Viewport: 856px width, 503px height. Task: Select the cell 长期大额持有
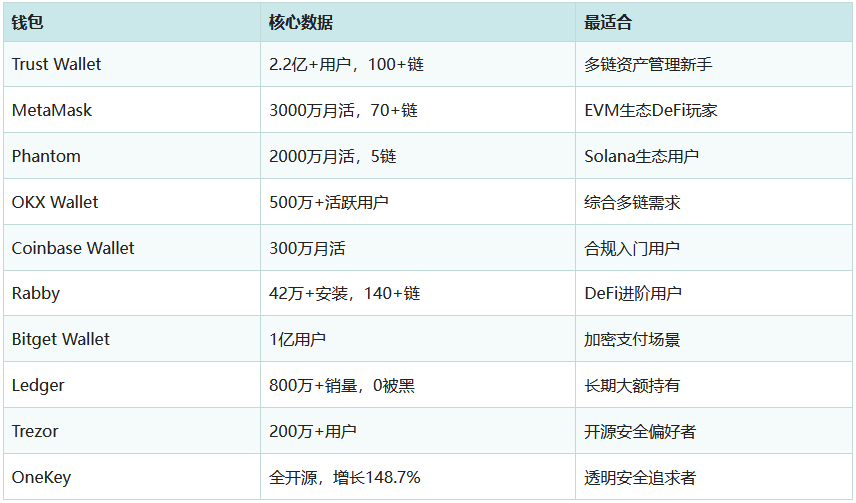[x=714, y=384]
